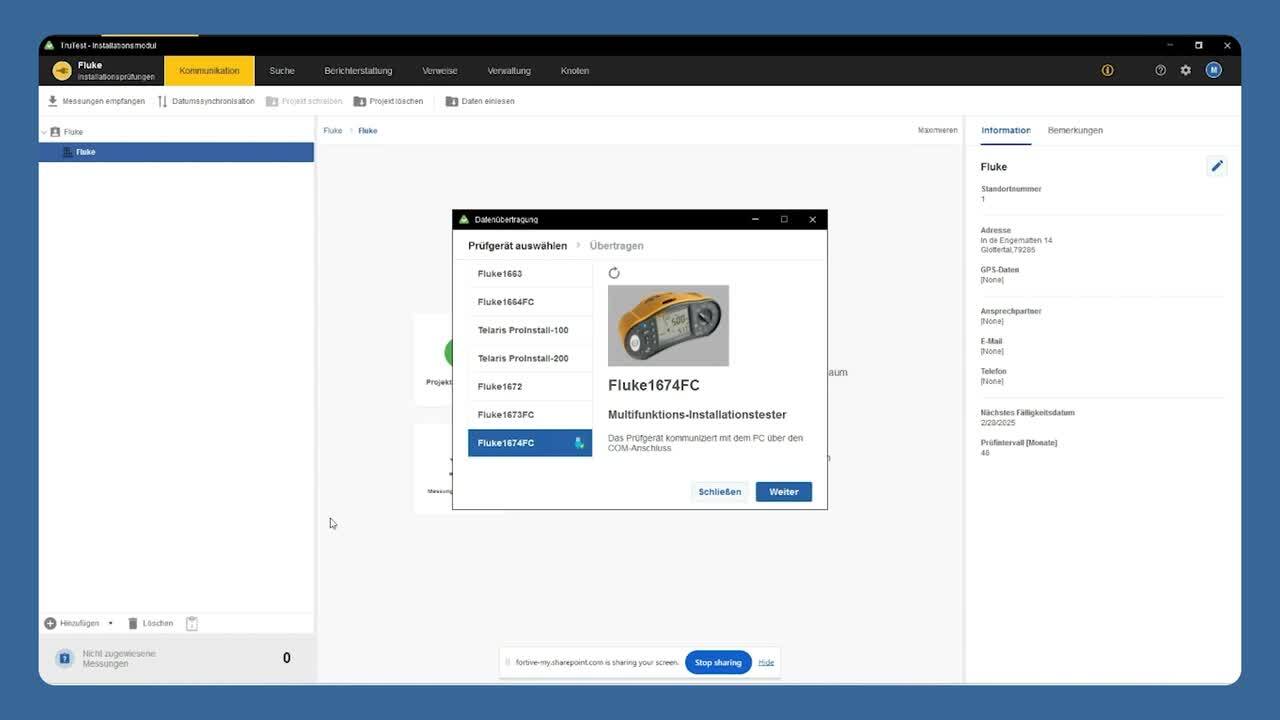Image resolution: width=1280 pixels, height=720 pixels.
Task: Collapse the Fluke root tree node
Action: pos(44,131)
